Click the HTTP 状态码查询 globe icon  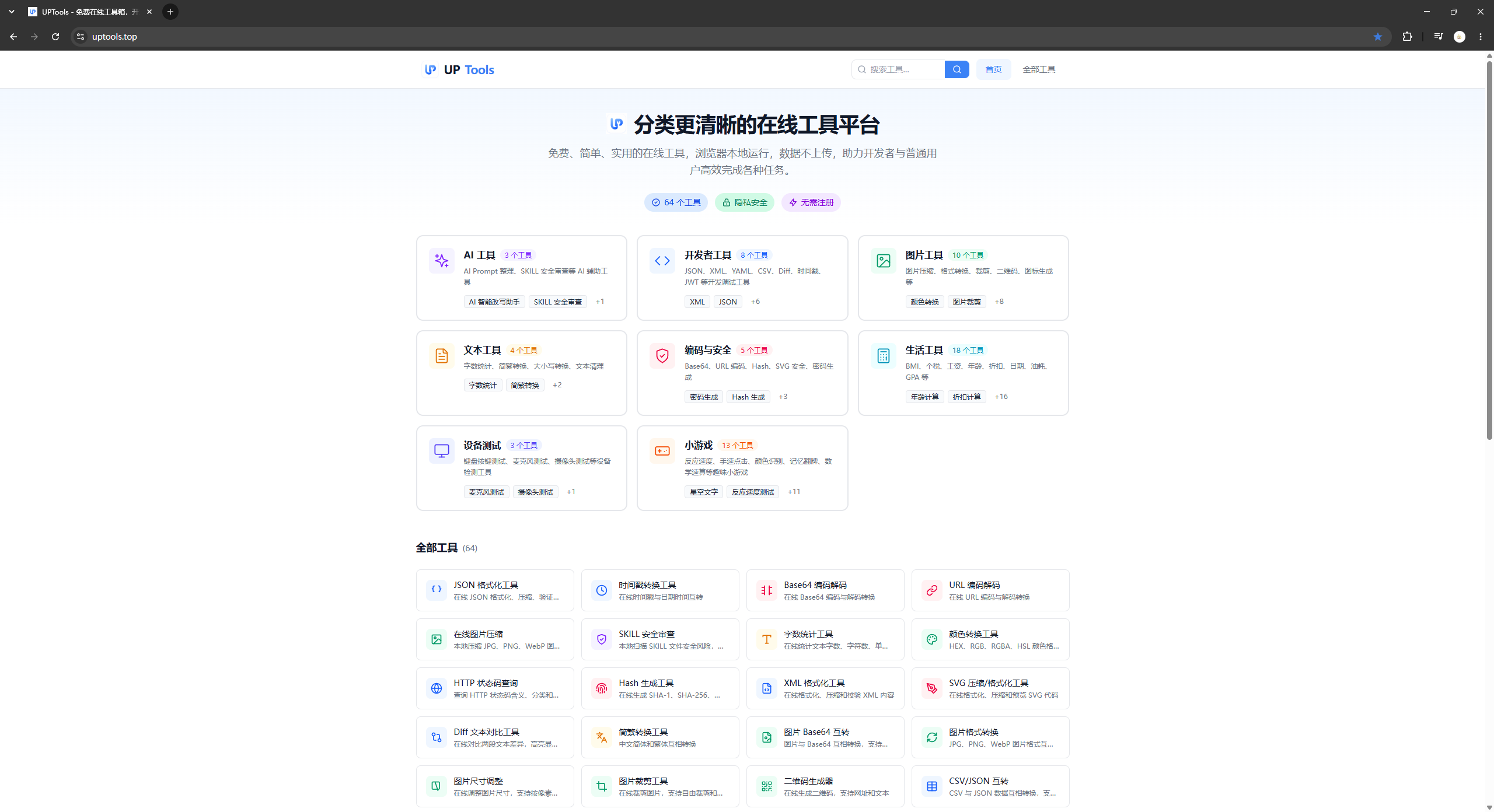(x=436, y=688)
